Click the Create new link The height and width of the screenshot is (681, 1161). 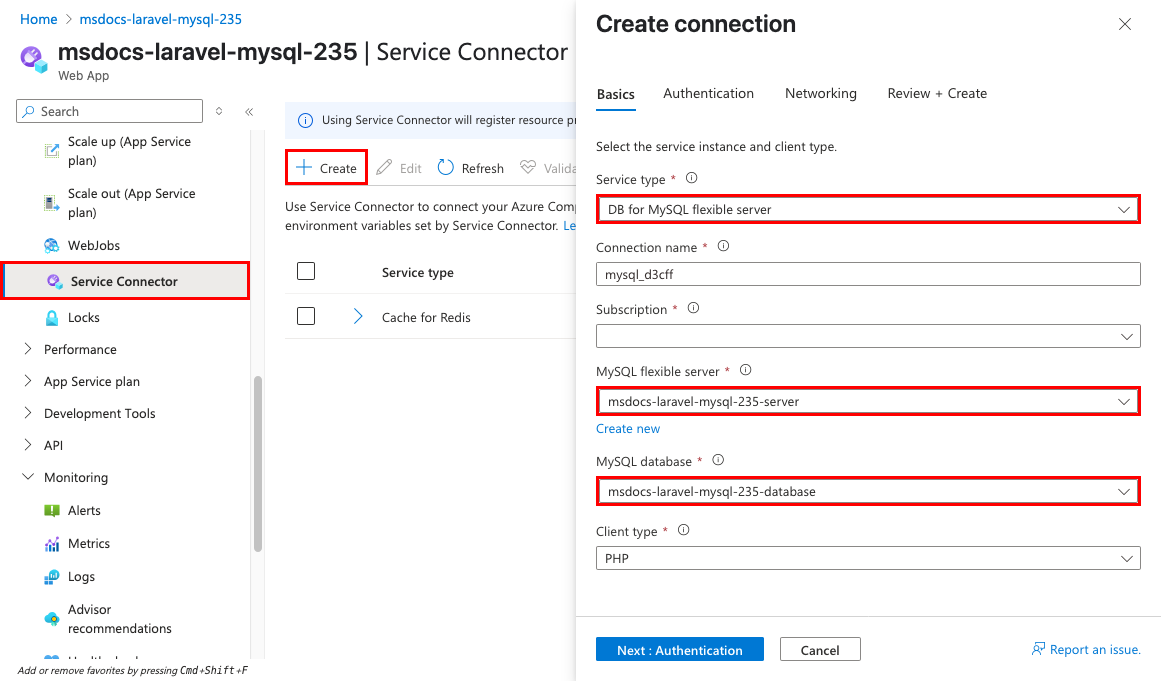point(628,428)
